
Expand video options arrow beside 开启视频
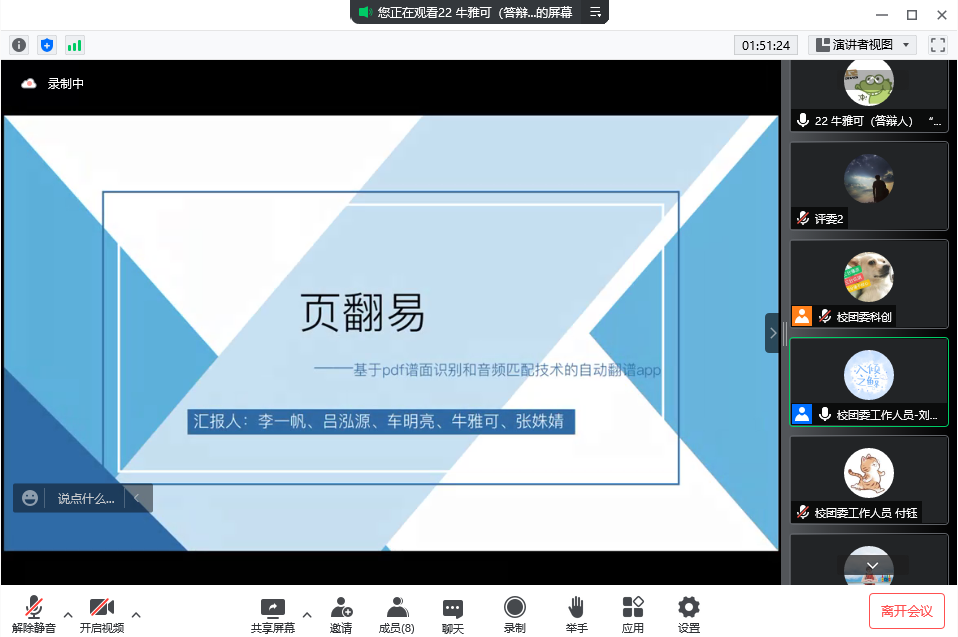pos(136,614)
